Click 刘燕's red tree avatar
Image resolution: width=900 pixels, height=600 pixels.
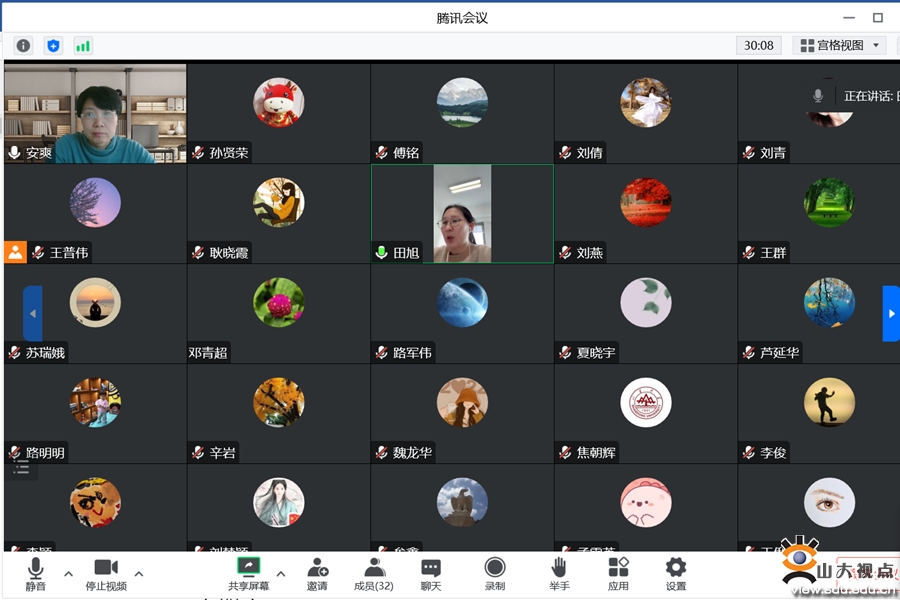point(646,202)
